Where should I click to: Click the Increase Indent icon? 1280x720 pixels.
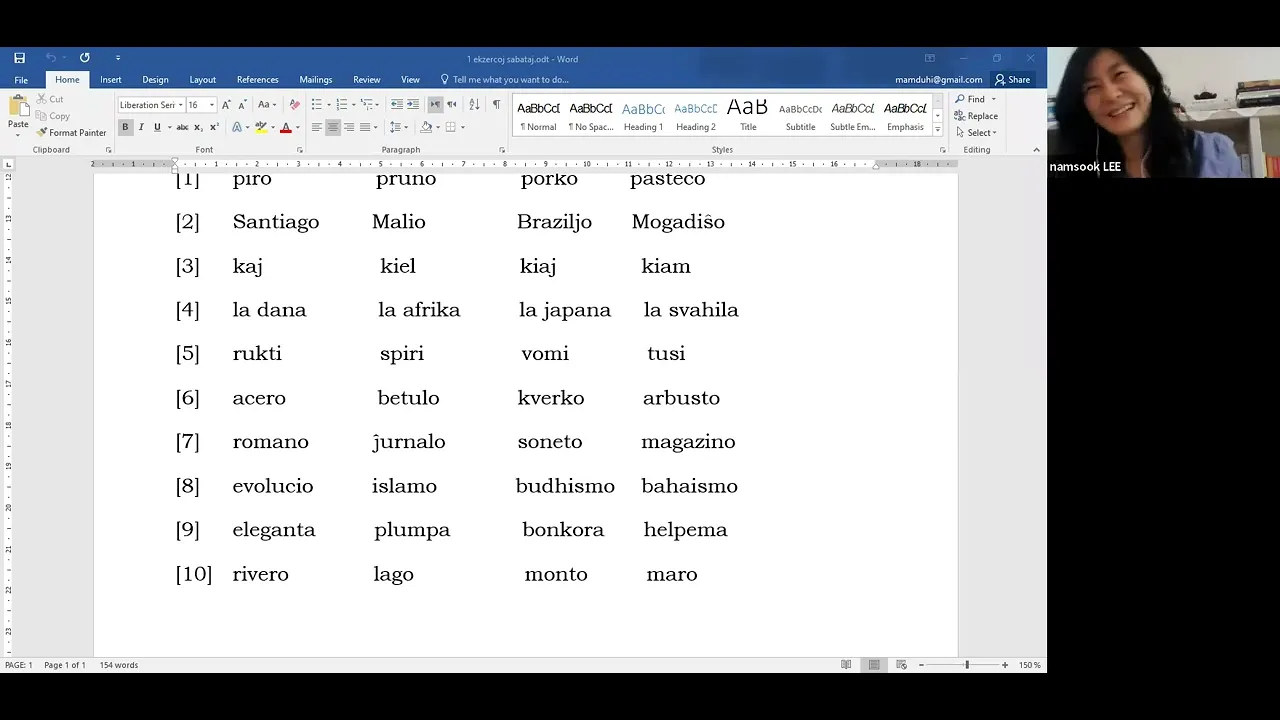tap(413, 104)
